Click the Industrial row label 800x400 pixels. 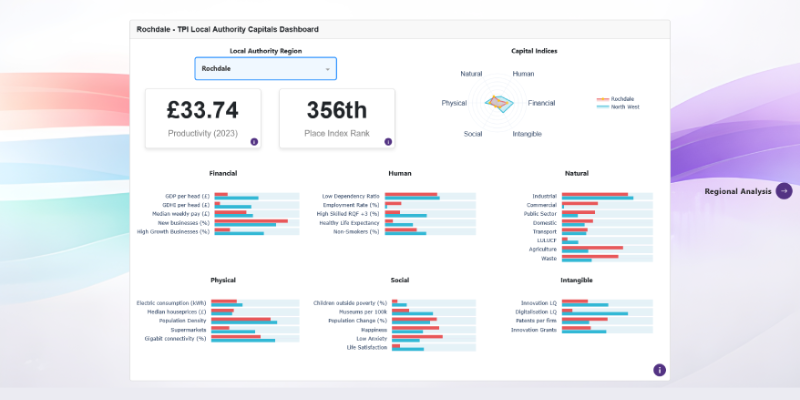[x=544, y=196]
